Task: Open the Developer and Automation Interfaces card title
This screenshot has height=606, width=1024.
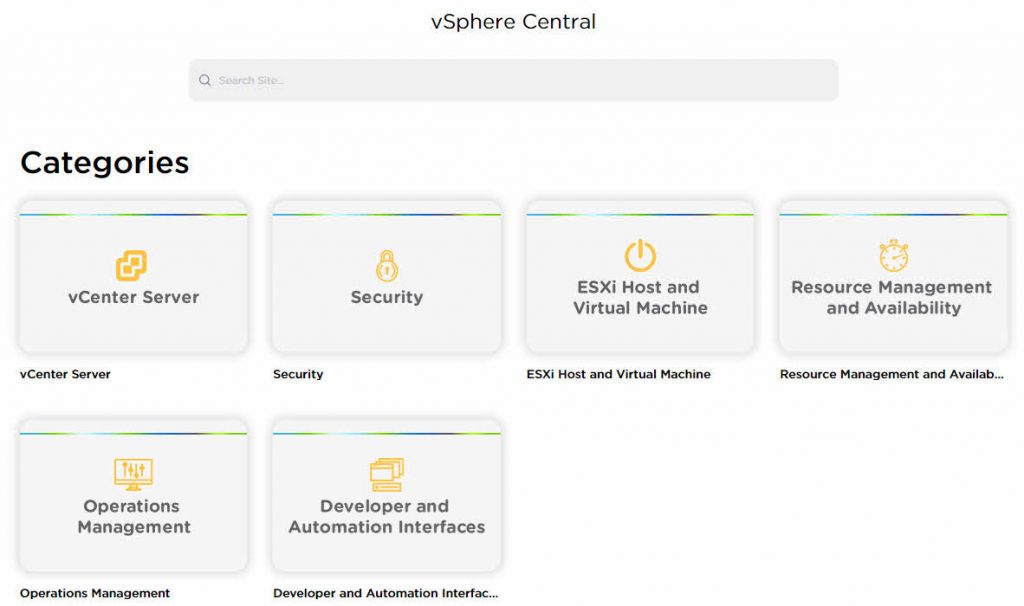Action: click(x=387, y=516)
